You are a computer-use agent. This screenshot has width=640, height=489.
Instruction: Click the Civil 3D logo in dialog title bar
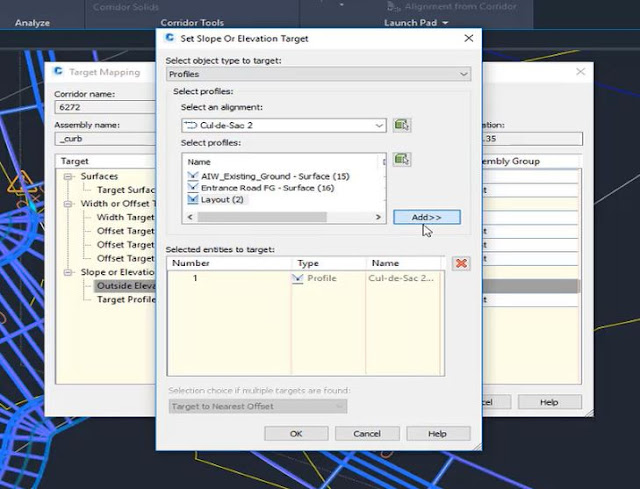[169, 38]
